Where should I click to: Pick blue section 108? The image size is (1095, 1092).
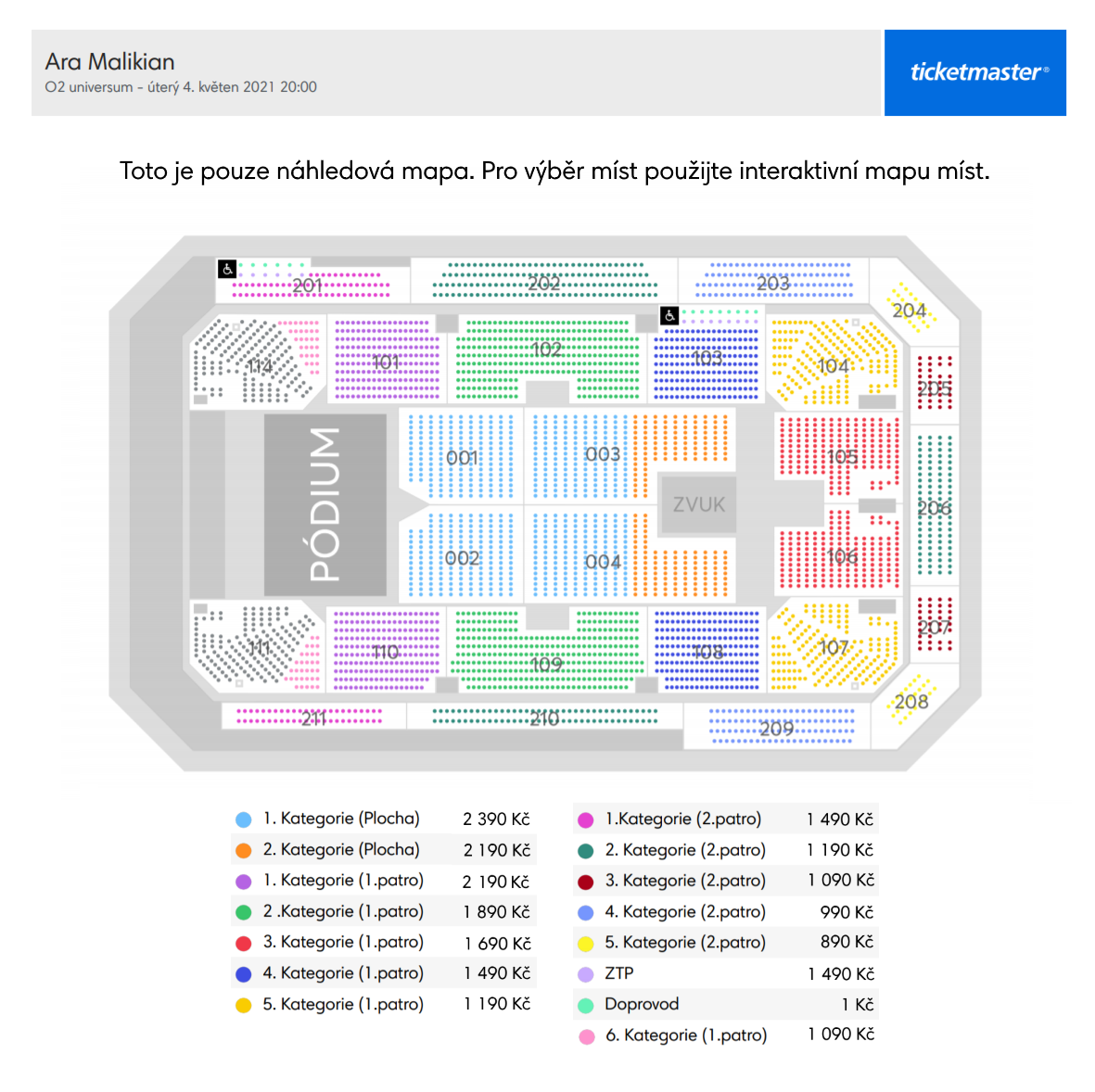tap(707, 652)
